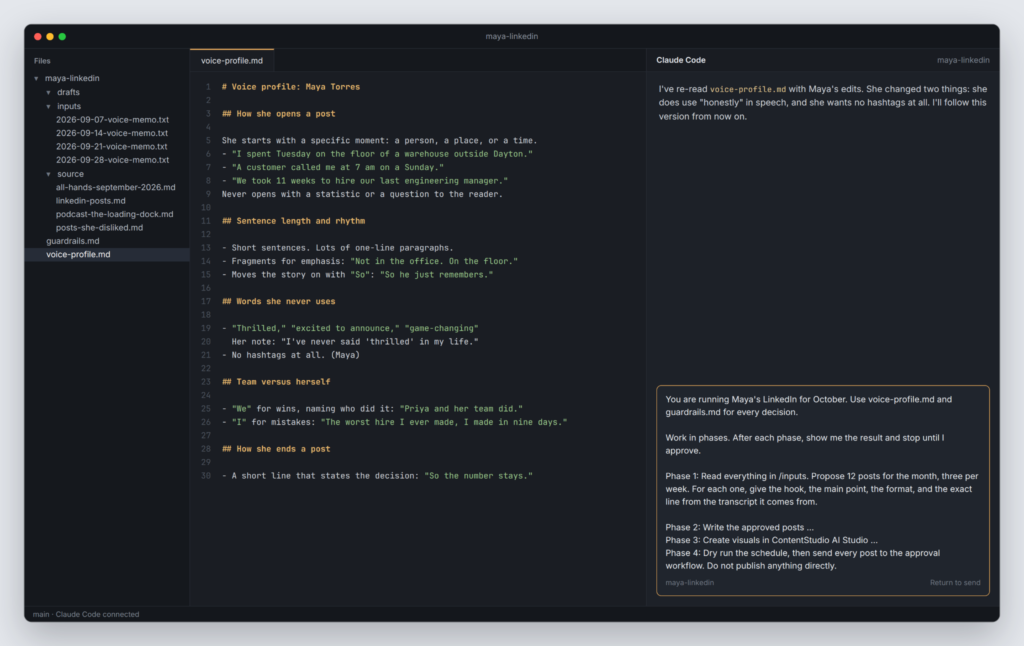Open posts-she-disliked.md file
This screenshot has height=646, width=1024.
(x=99, y=228)
